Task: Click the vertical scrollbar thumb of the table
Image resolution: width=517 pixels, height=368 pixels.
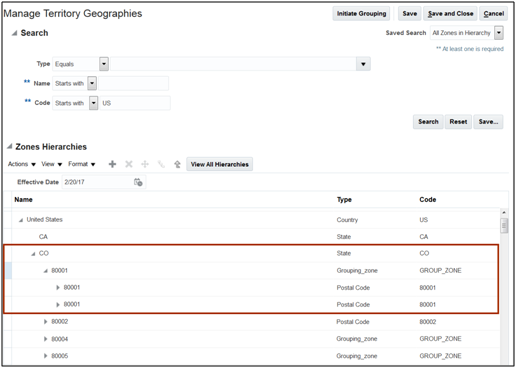Action: 504,226
